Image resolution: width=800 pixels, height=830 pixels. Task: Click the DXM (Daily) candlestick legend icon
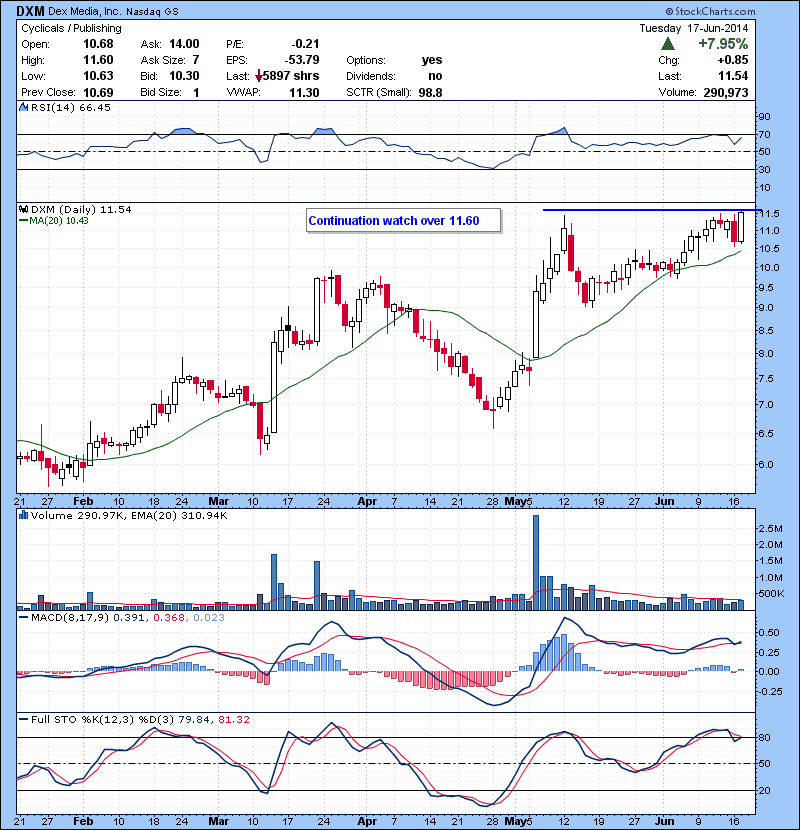(x=23, y=210)
